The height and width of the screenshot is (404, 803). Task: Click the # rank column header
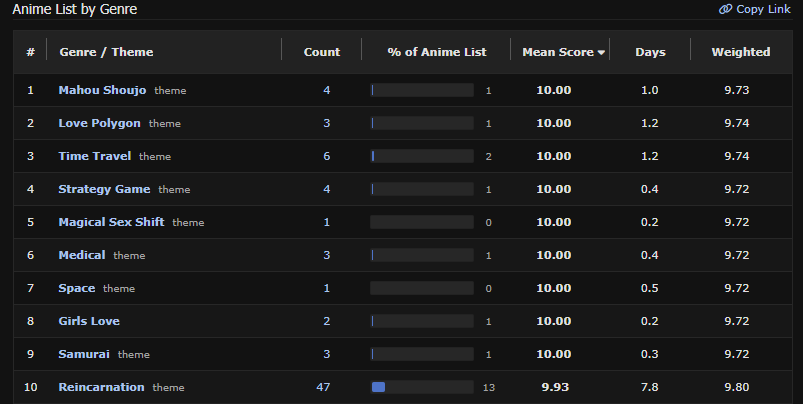[31, 52]
